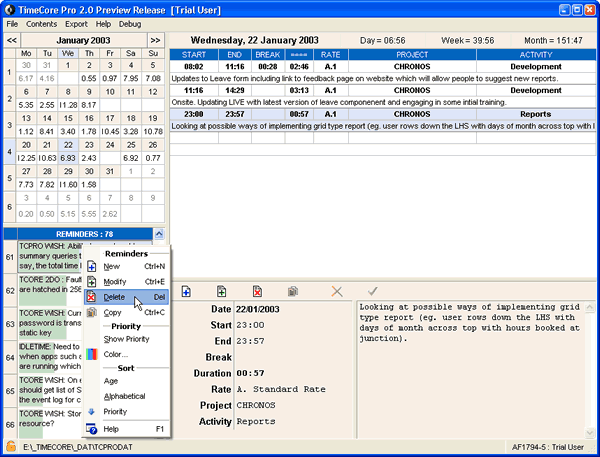Viewport: 600px width, 457px height.
Task: Choose New in the Reminders context menu
Action: (x=126, y=266)
